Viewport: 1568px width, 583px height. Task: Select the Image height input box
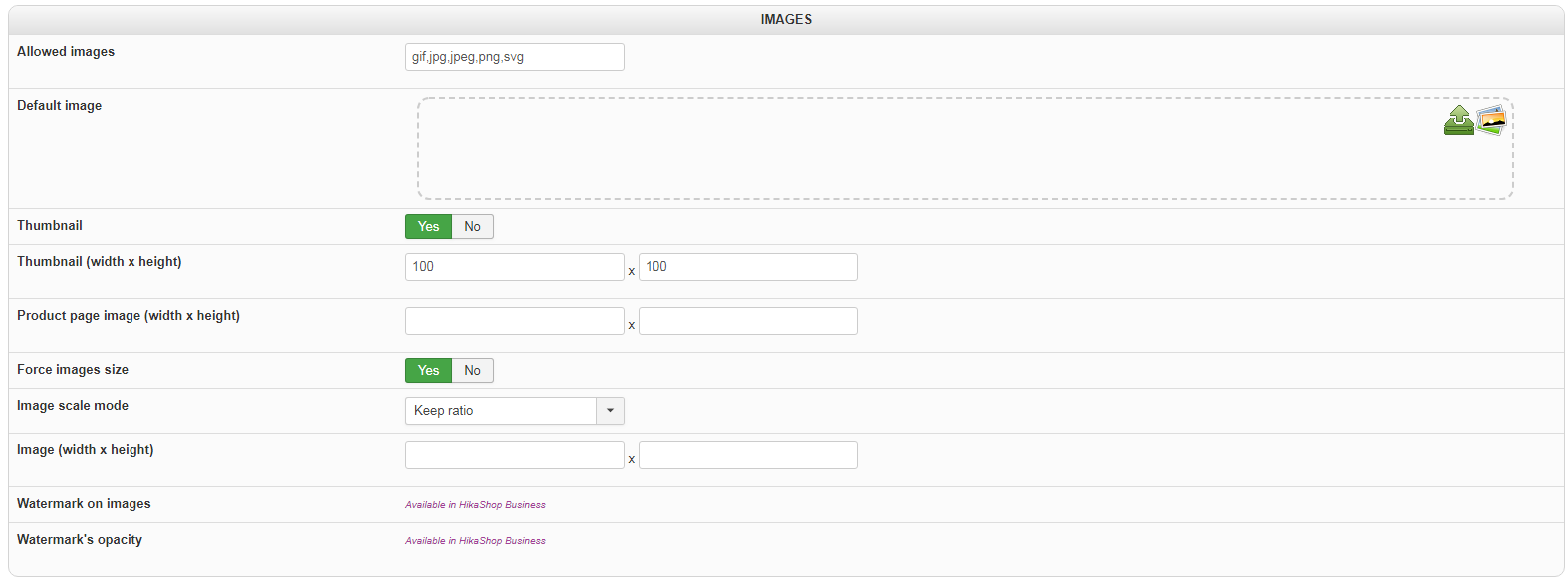[747, 455]
